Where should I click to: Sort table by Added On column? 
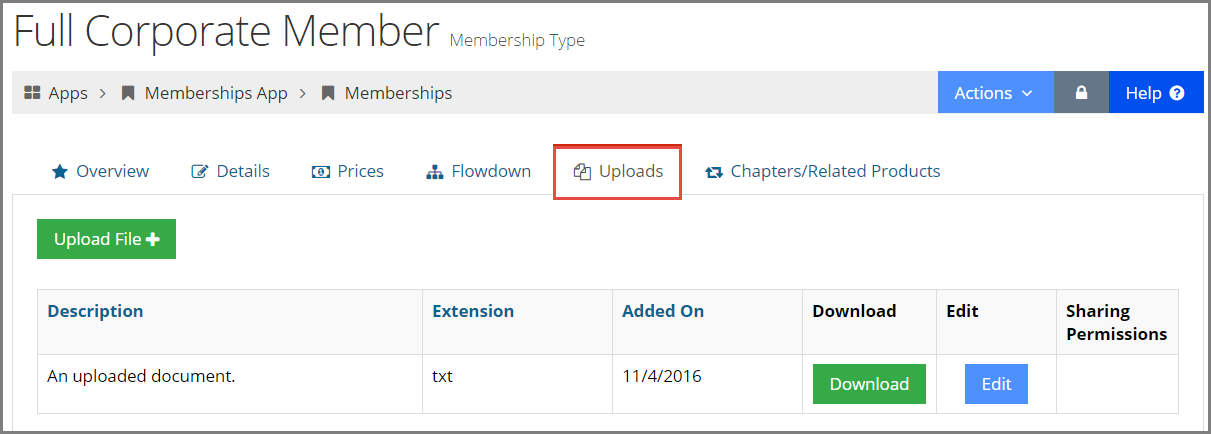(x=663, y=311)
